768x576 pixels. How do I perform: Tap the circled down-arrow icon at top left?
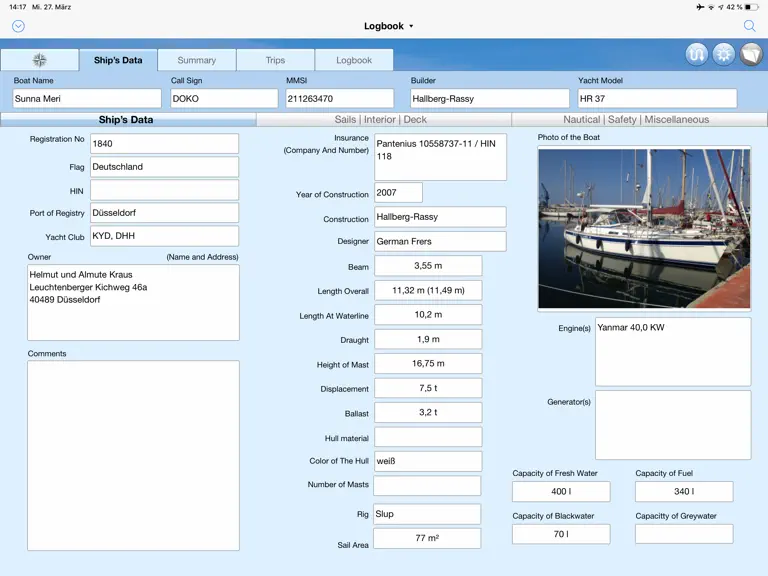tap(18, 26)
